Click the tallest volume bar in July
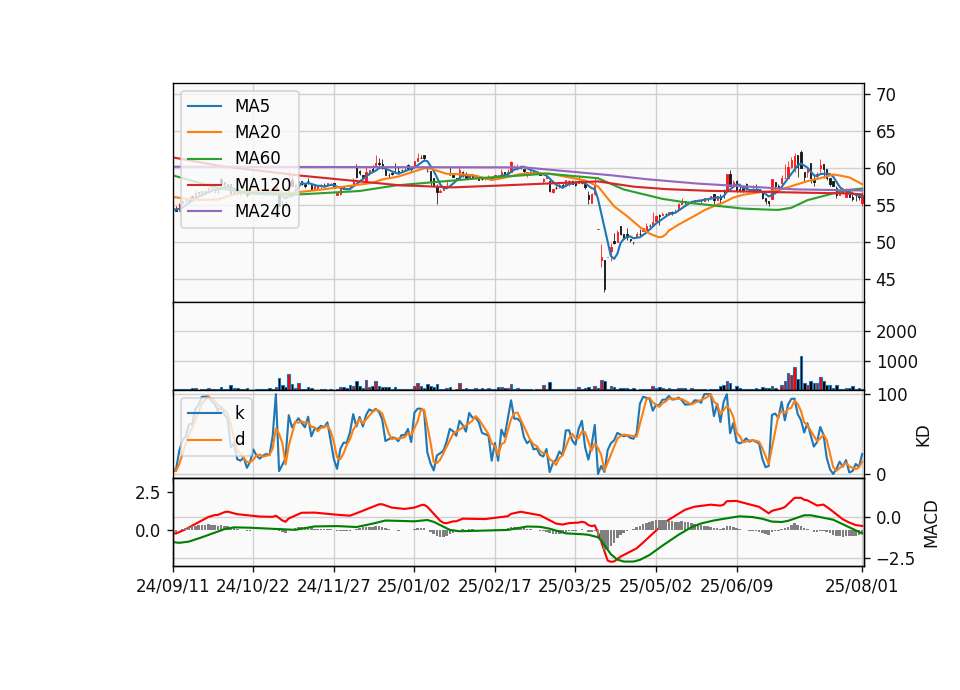The image size is (960, 690). coord(801,373)
